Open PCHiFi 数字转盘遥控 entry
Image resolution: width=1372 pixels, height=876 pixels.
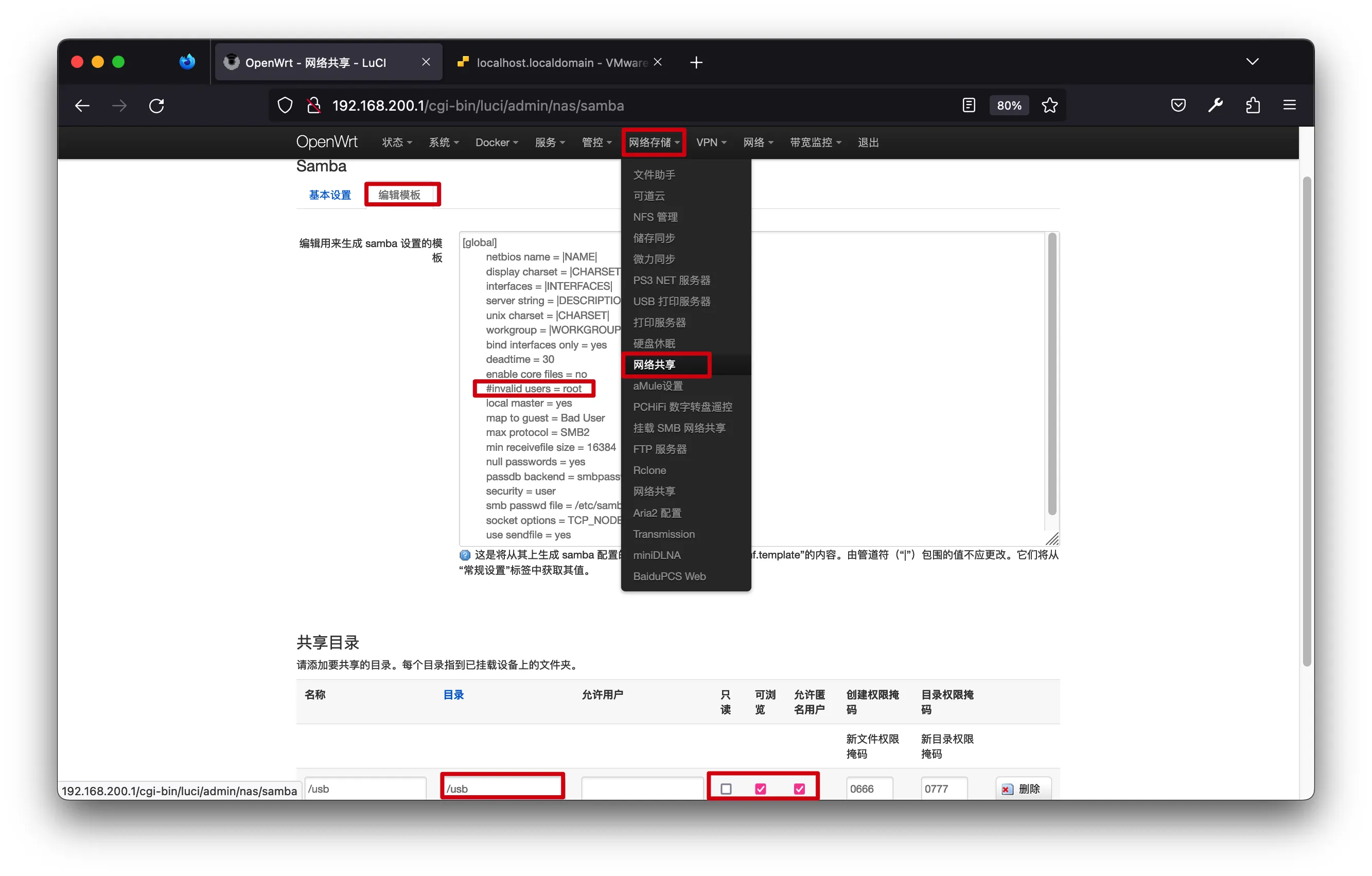tap(686, 407)
